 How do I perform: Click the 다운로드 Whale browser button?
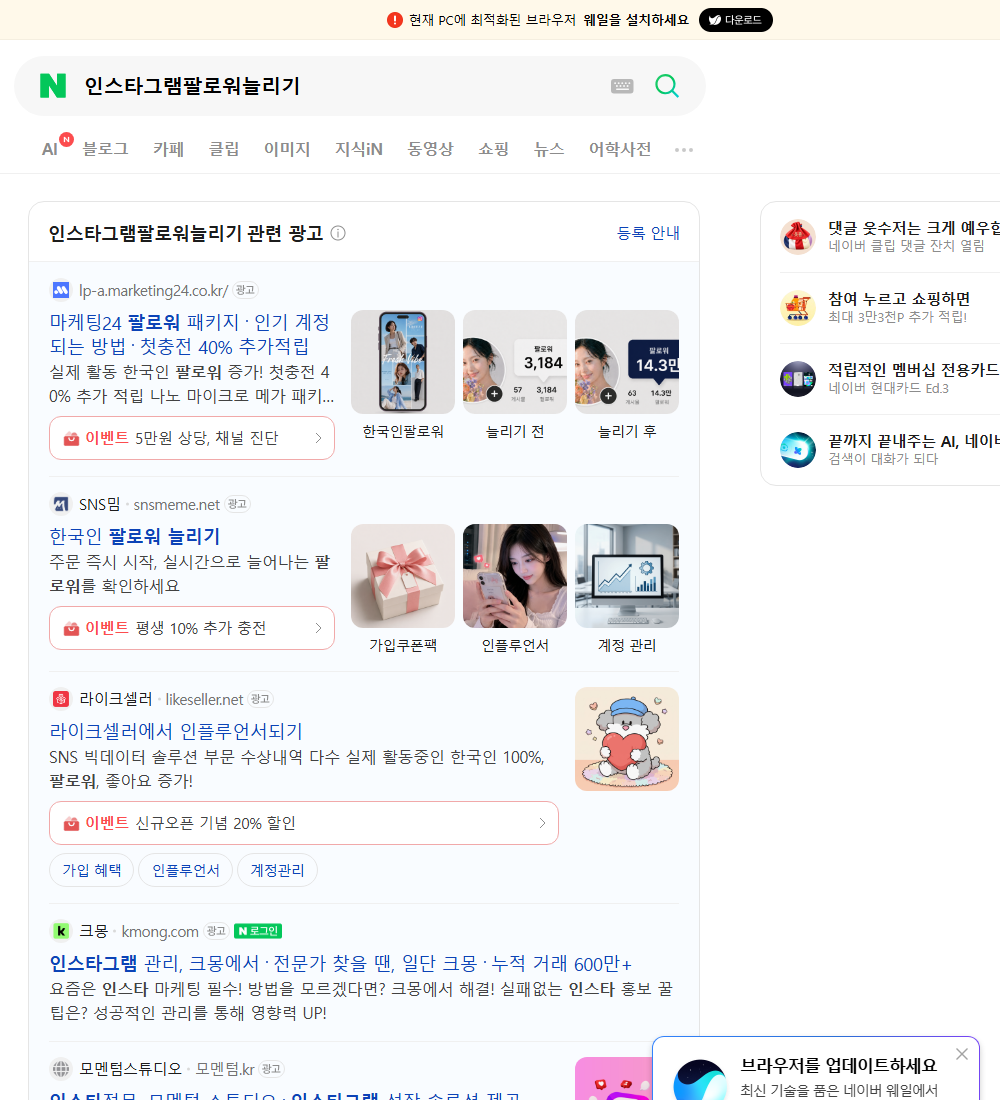735,20
